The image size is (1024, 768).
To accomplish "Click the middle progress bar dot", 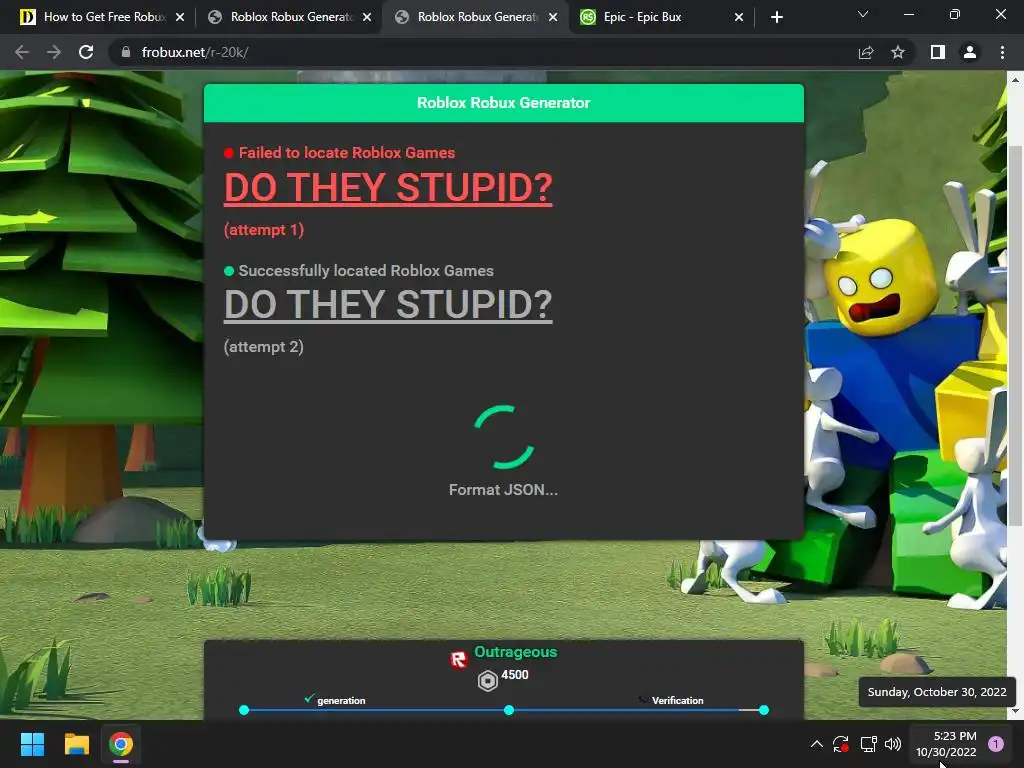I will pos(509,710).
